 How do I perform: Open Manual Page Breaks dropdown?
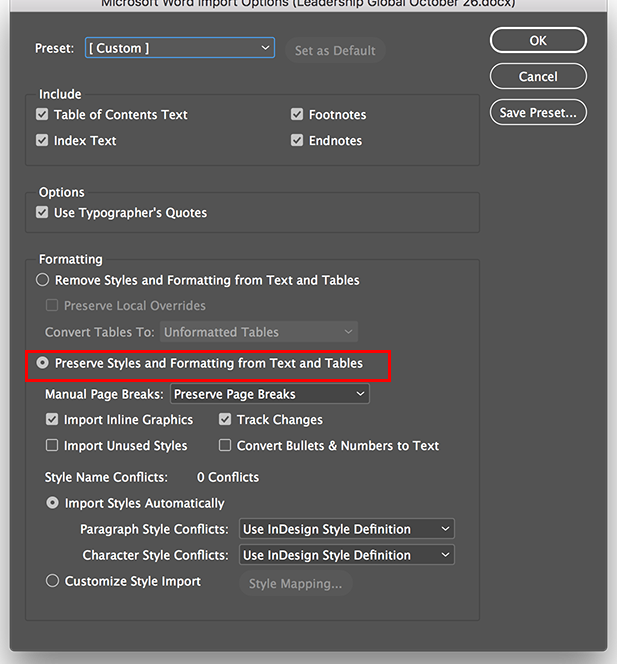coord(270,394)
